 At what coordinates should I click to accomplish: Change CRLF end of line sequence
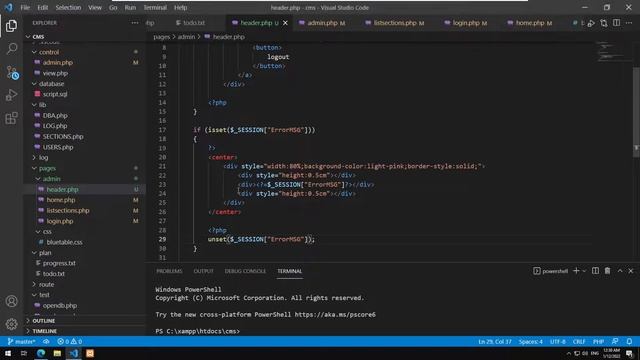579,341
